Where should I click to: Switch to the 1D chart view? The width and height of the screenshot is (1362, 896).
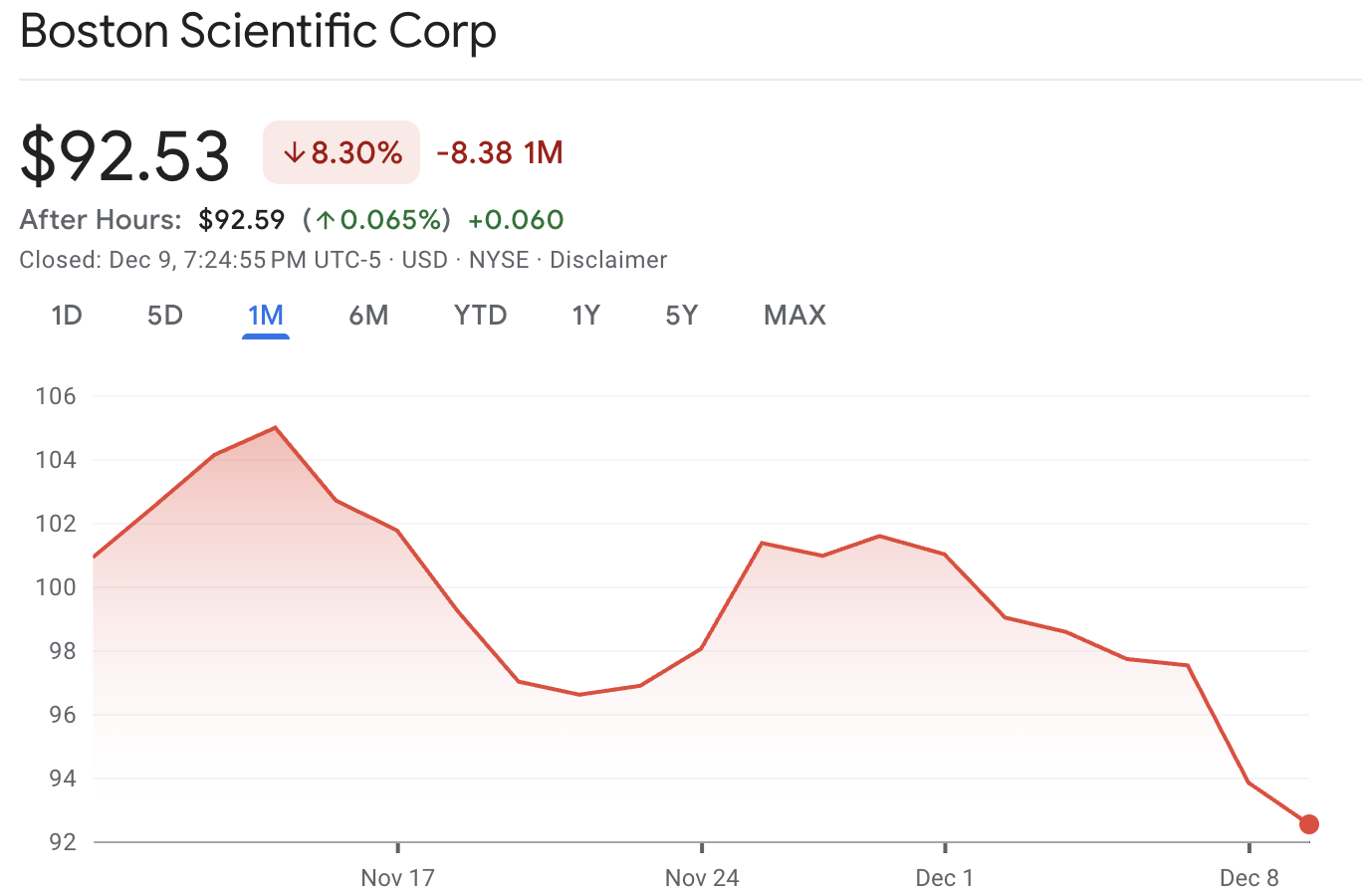[66, 315]
